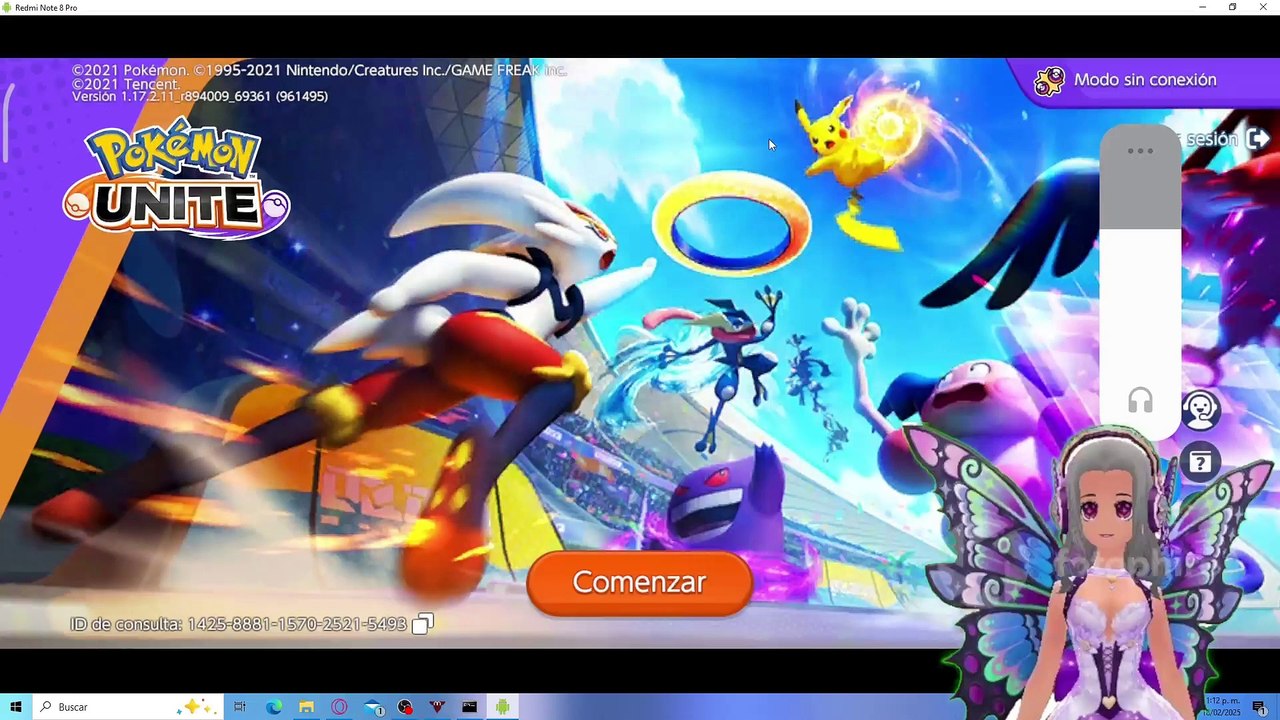Open the red winged taskbar app icon
Viewport: 1280px width, 720px height.
tap(437, 707)
